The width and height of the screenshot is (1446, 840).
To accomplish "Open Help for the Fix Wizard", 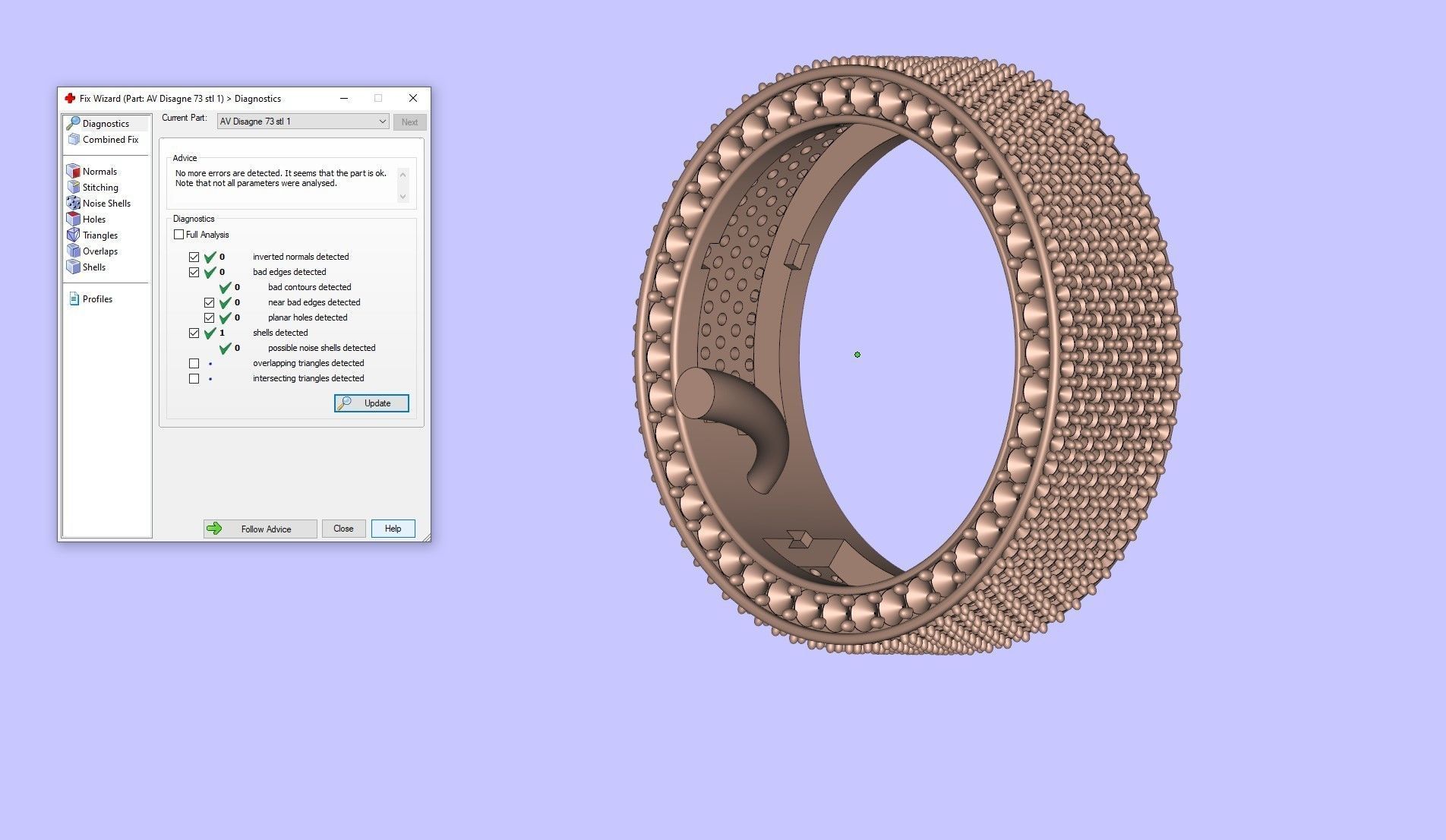I will 393,529.
